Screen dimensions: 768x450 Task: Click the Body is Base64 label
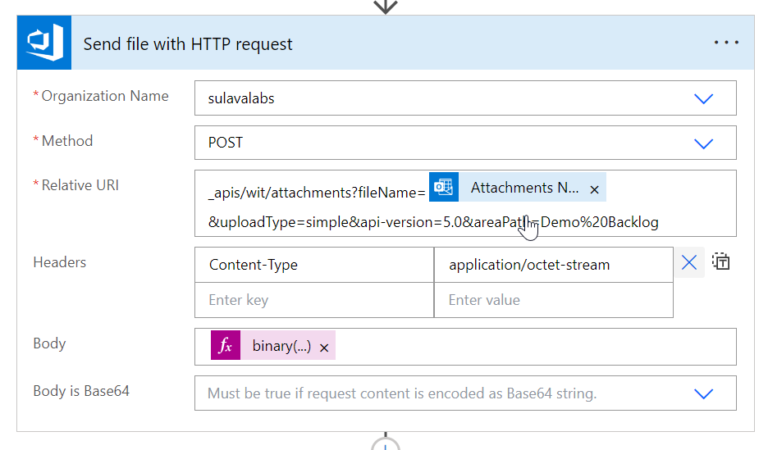[x=81, y=391]
